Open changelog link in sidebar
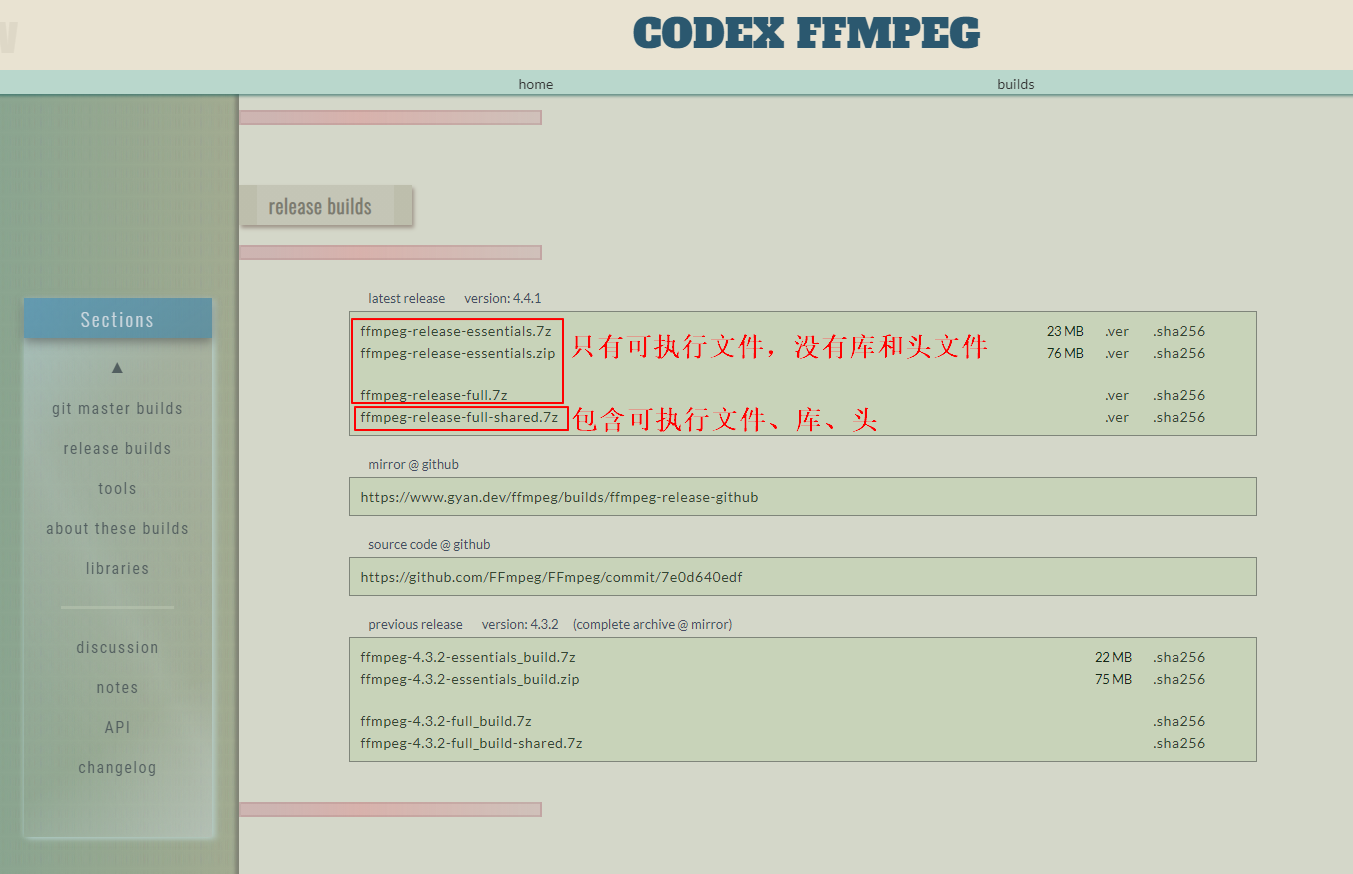 point(117,767)
